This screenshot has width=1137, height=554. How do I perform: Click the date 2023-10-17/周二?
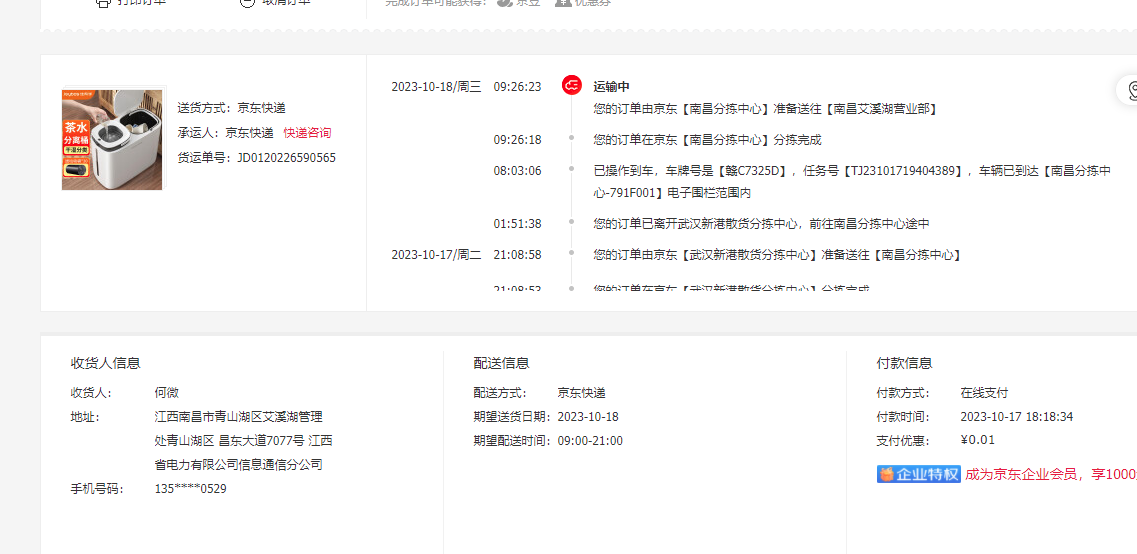coord(436,255)
